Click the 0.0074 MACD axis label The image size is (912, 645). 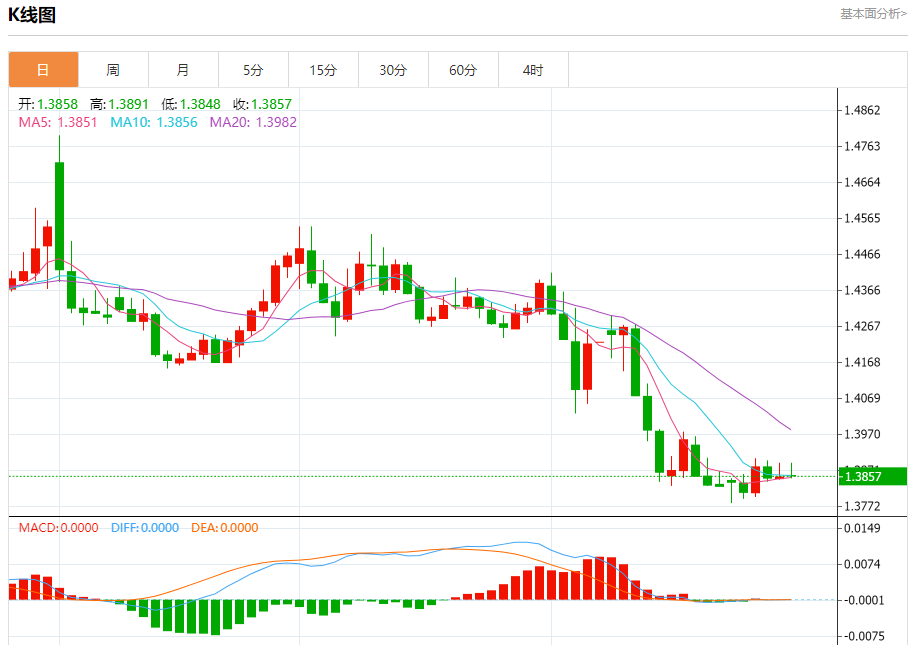coord(862,564)
